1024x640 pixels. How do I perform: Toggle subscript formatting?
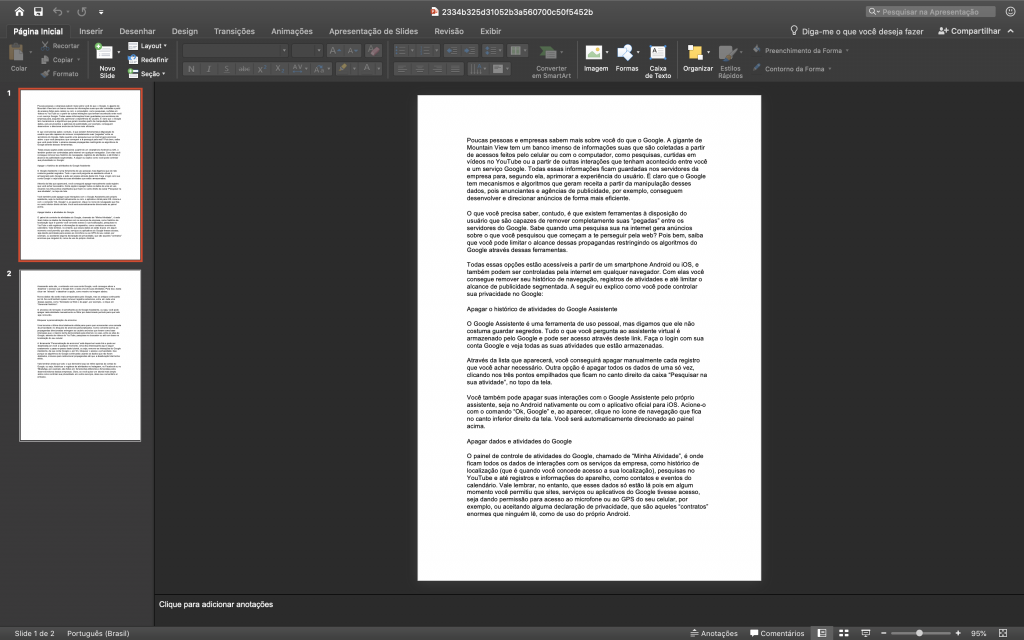point(279,69)
